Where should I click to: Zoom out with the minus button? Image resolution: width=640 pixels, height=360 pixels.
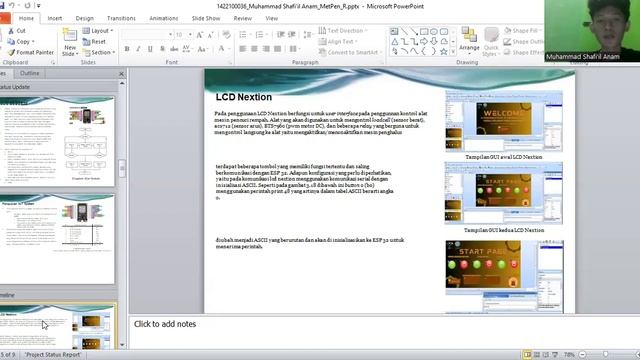tap(582, 355)
